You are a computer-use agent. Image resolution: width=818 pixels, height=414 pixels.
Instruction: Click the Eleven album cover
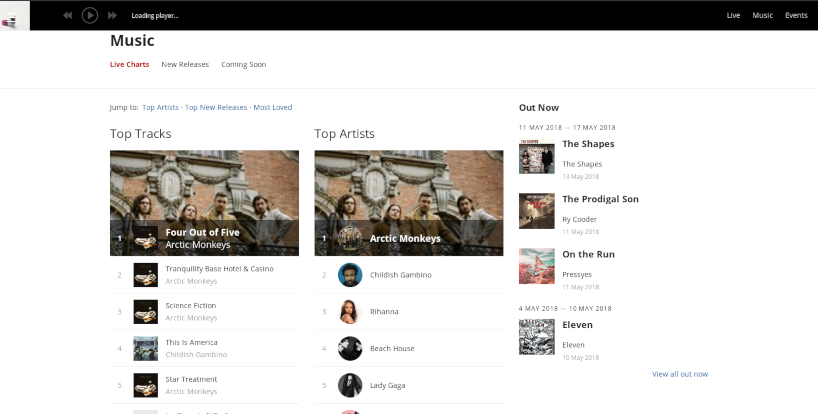(x=536, y=337)
